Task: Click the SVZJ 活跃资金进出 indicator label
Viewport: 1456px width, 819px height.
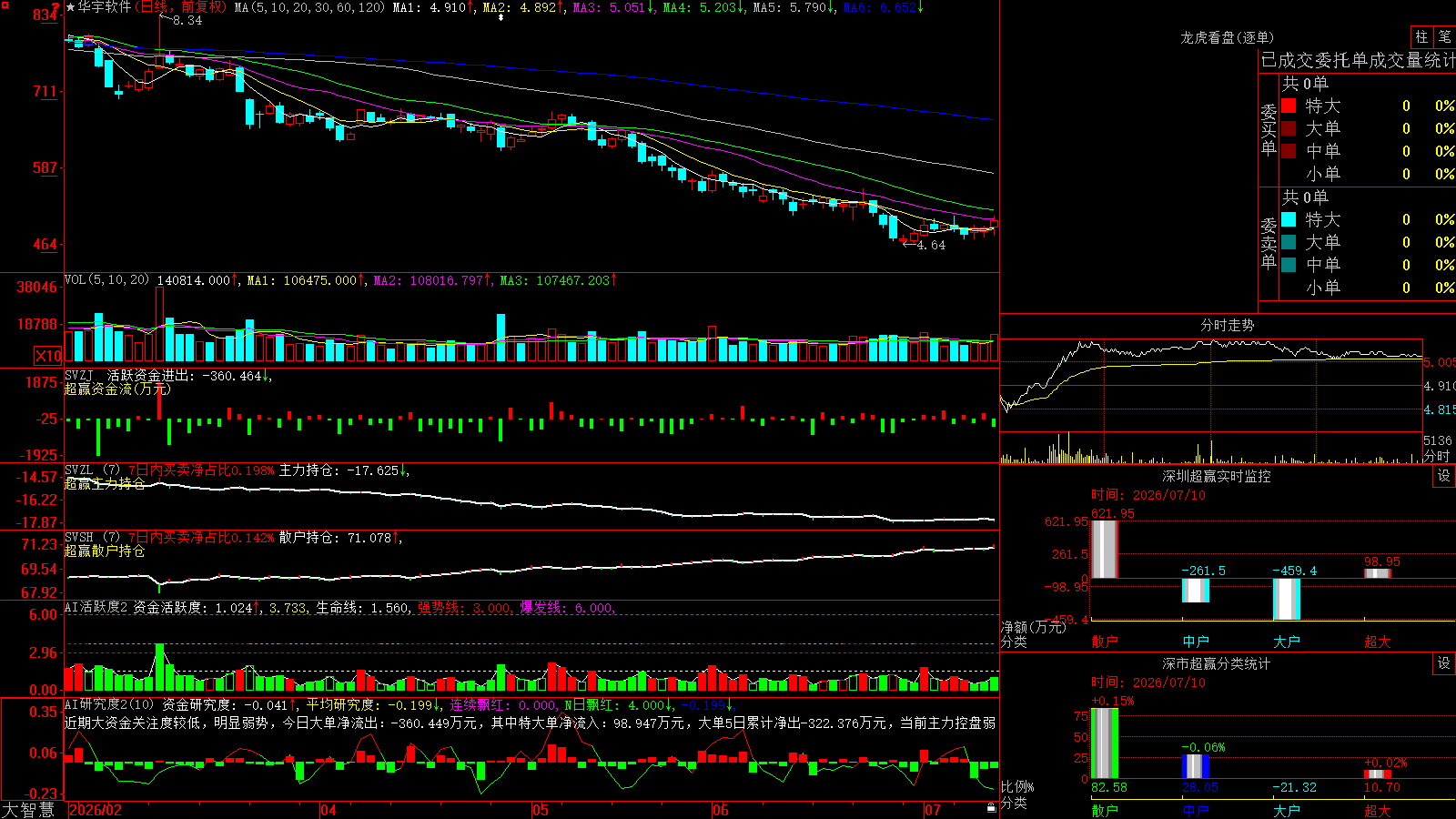Action: point(168,375)
